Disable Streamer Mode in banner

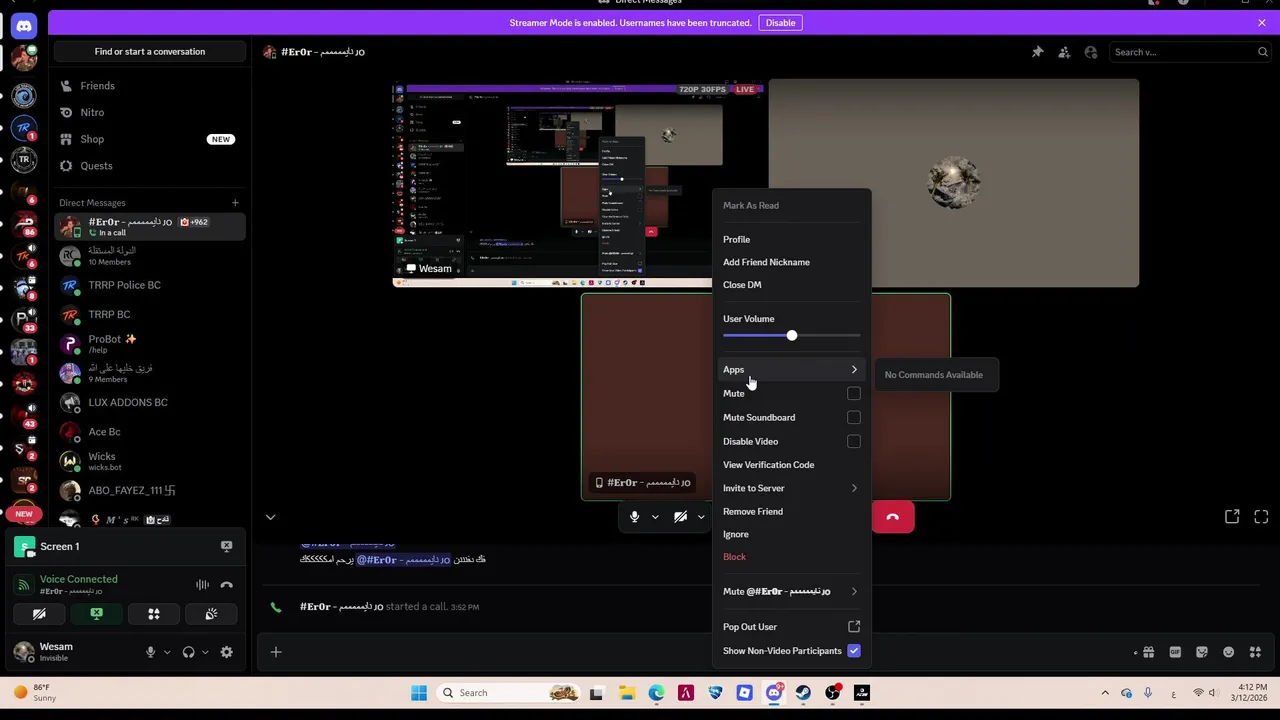(x=780, y=23)
